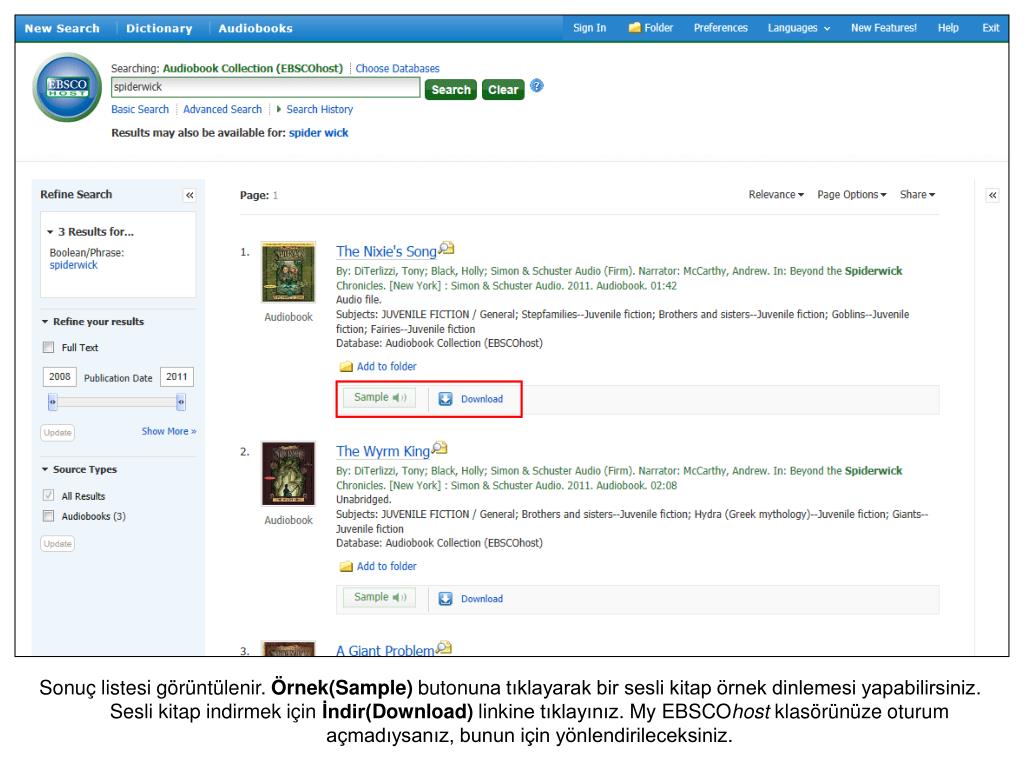Open Choose Databases link
This screenshot has width=1024, height=768.
(x=397, y=69)
